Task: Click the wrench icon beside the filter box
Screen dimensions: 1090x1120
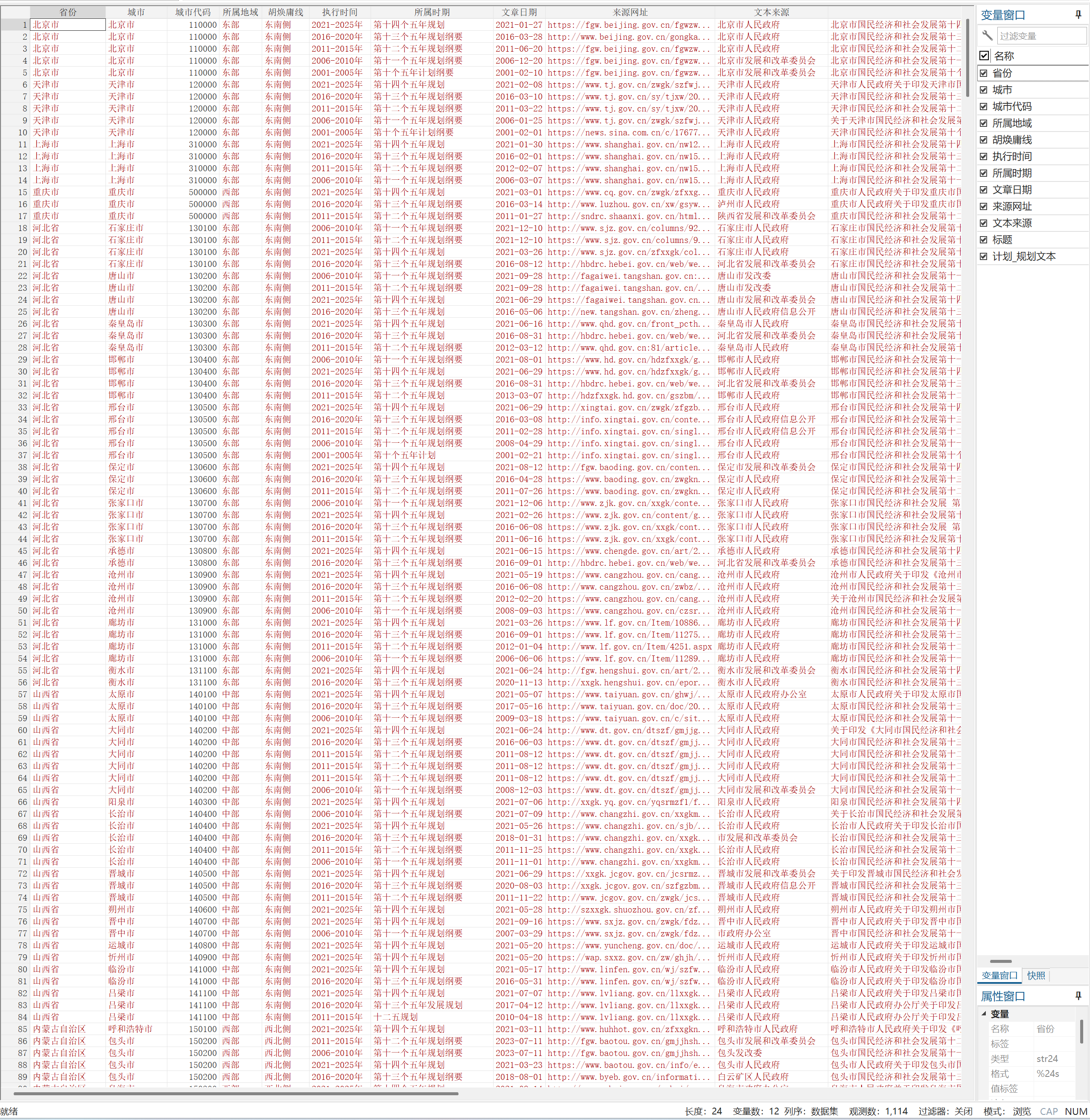Action: click(x=987, y=35)
